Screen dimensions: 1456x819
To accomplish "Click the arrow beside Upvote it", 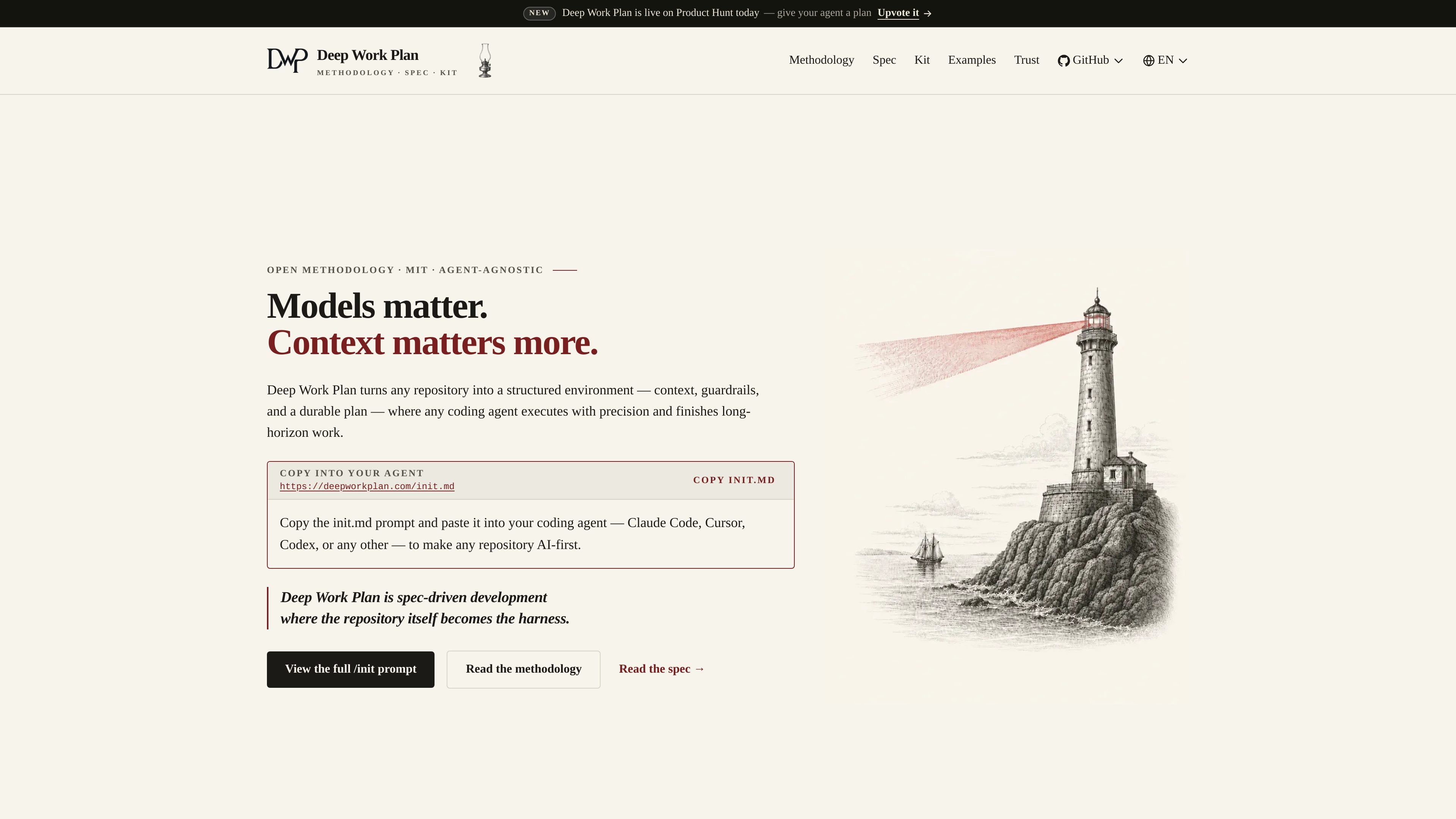I will (x=927, y=14).
